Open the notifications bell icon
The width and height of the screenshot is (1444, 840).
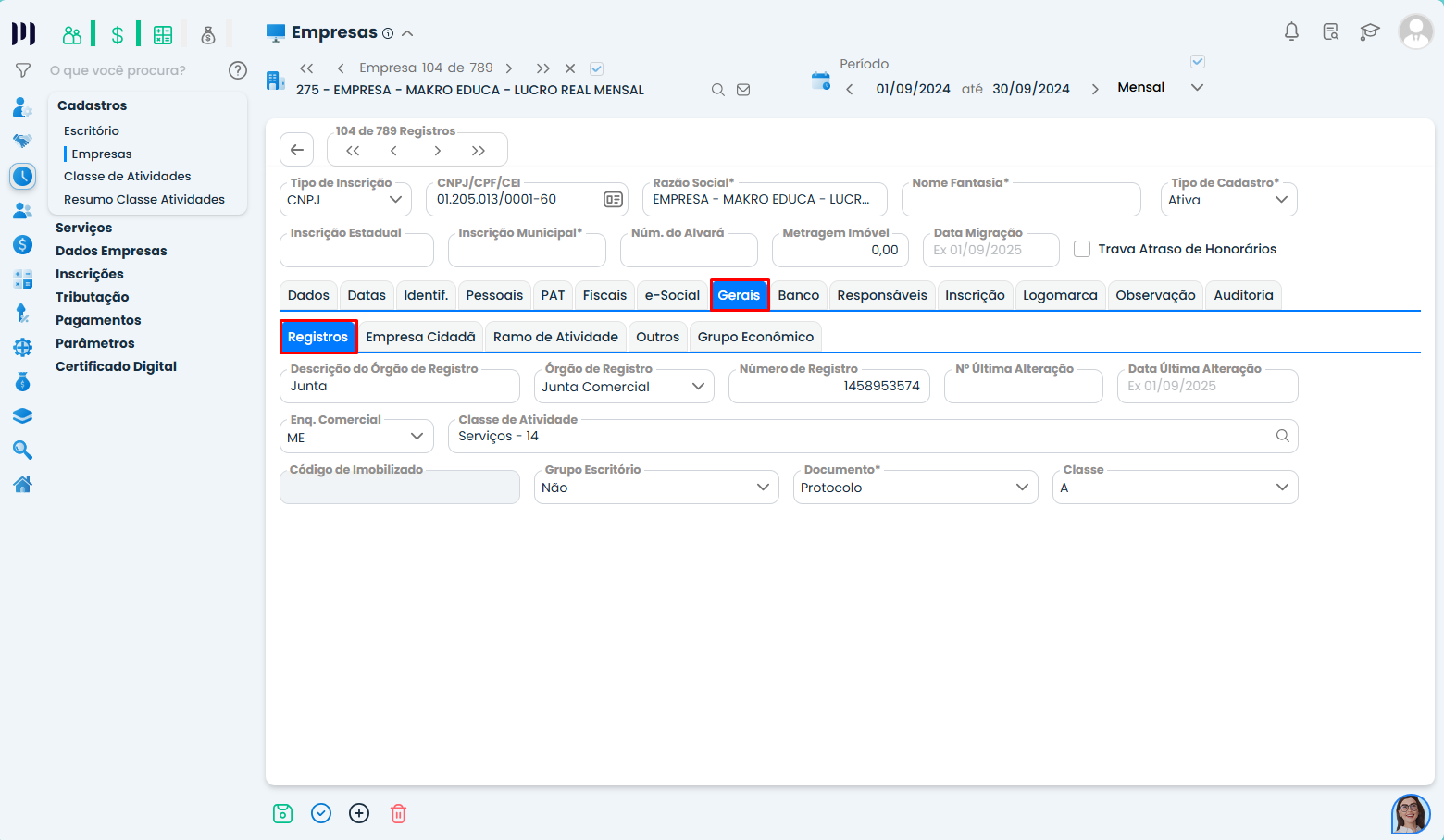1291,32
